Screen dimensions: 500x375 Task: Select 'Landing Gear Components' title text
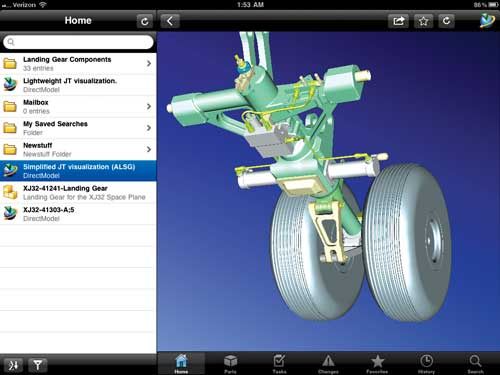pyautogui.click(x=67, y=60)
